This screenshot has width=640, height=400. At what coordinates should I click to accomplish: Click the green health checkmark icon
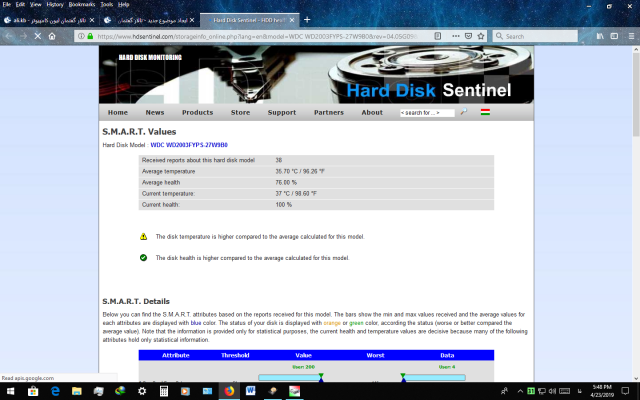(x=143, y=258)
